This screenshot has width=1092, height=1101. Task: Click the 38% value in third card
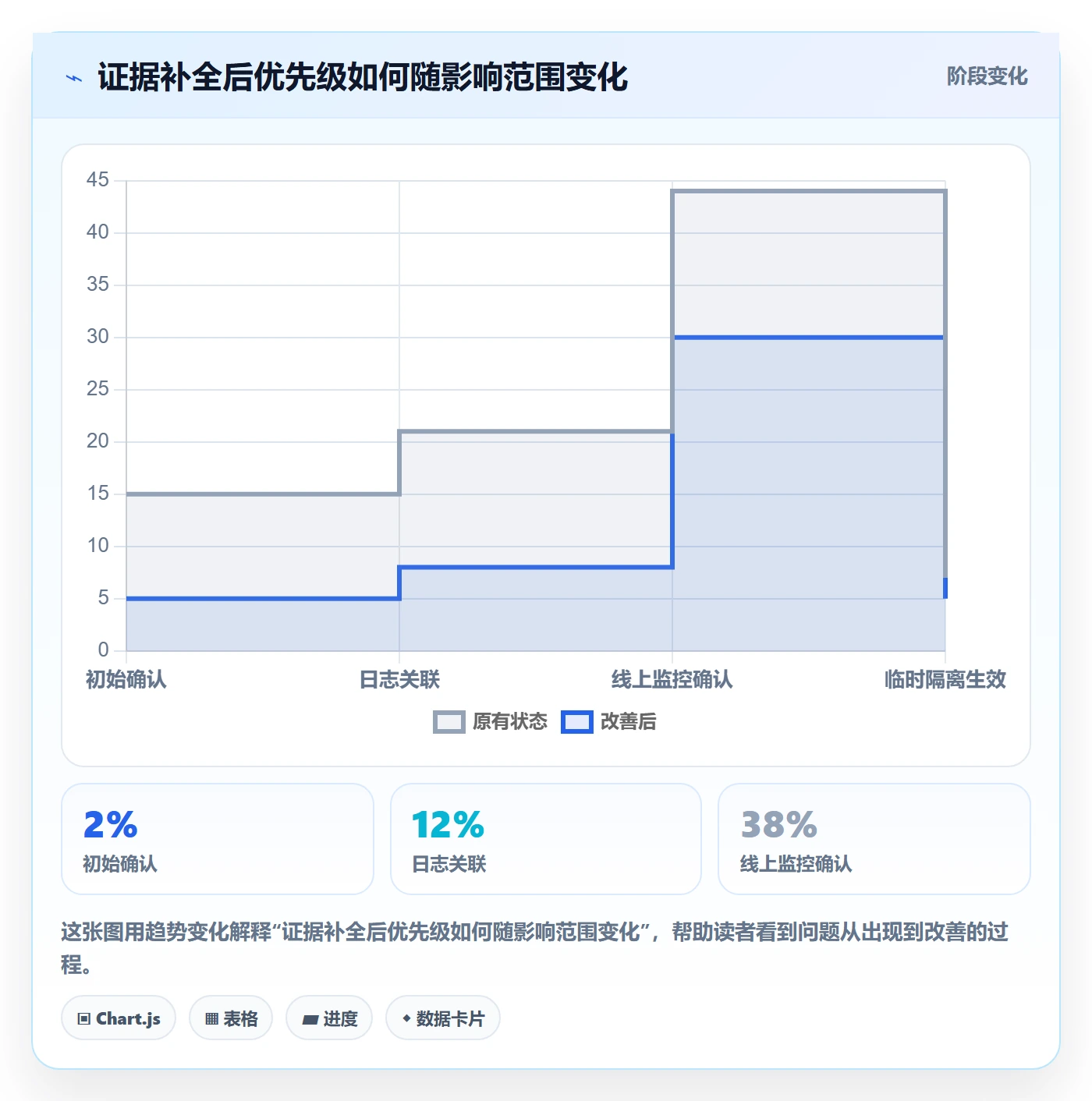tap(778, 825)
